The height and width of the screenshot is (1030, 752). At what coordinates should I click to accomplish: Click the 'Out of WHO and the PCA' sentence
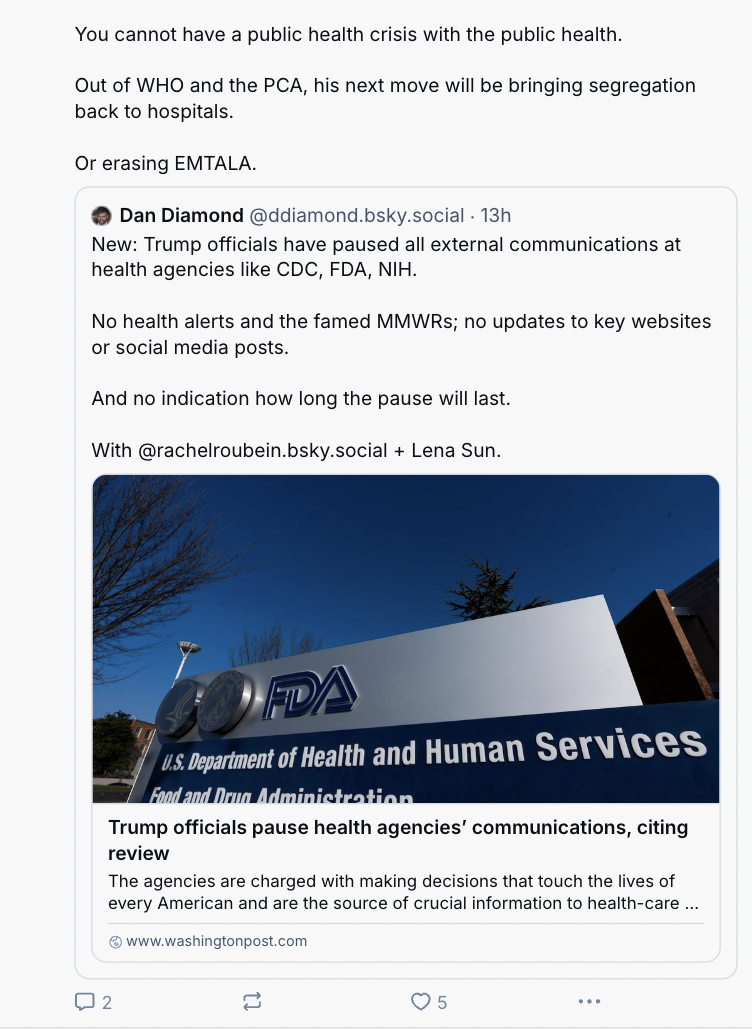(x=385, y=99)
